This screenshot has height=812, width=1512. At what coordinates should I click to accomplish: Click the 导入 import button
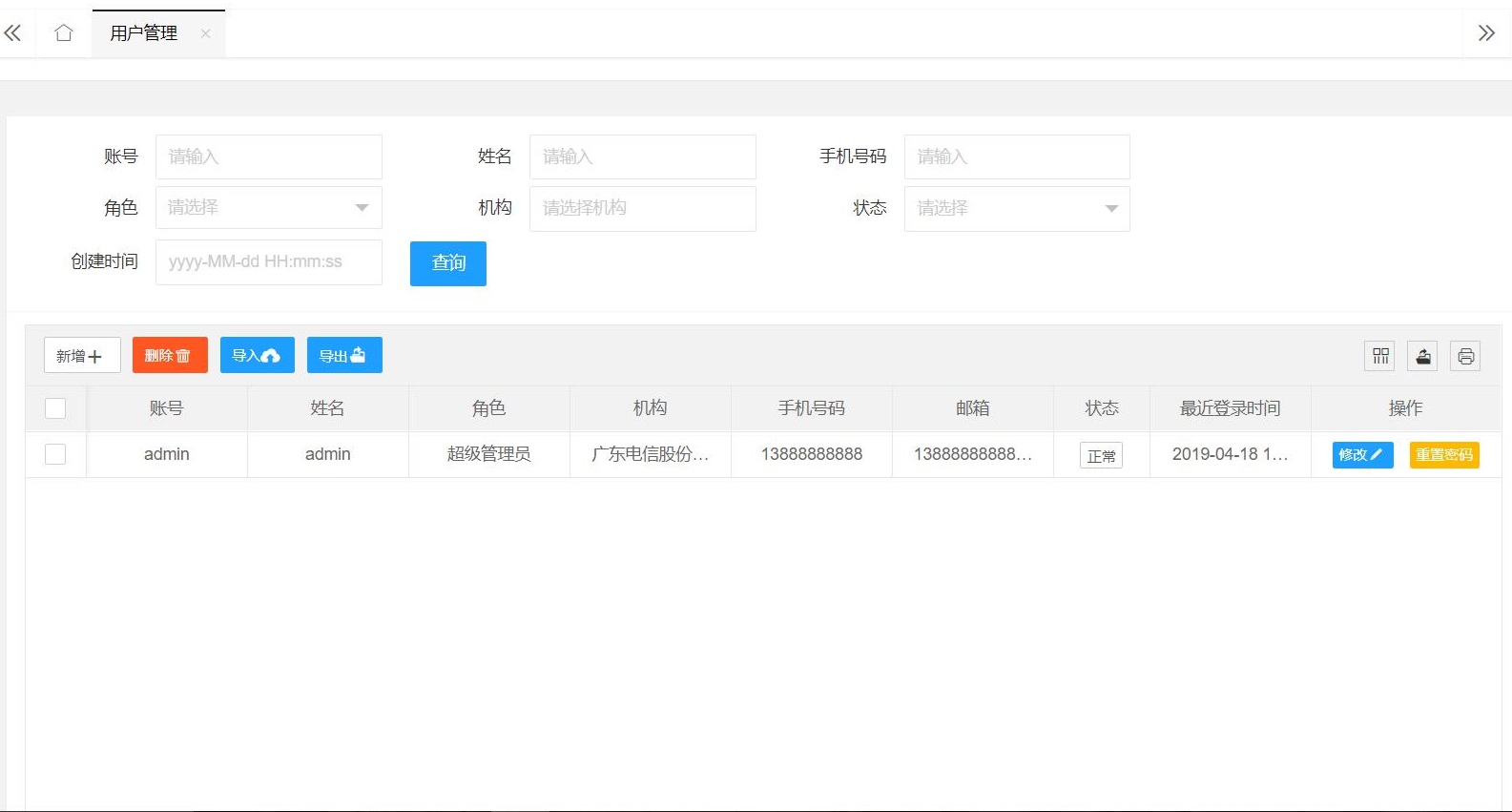(258, 355)
